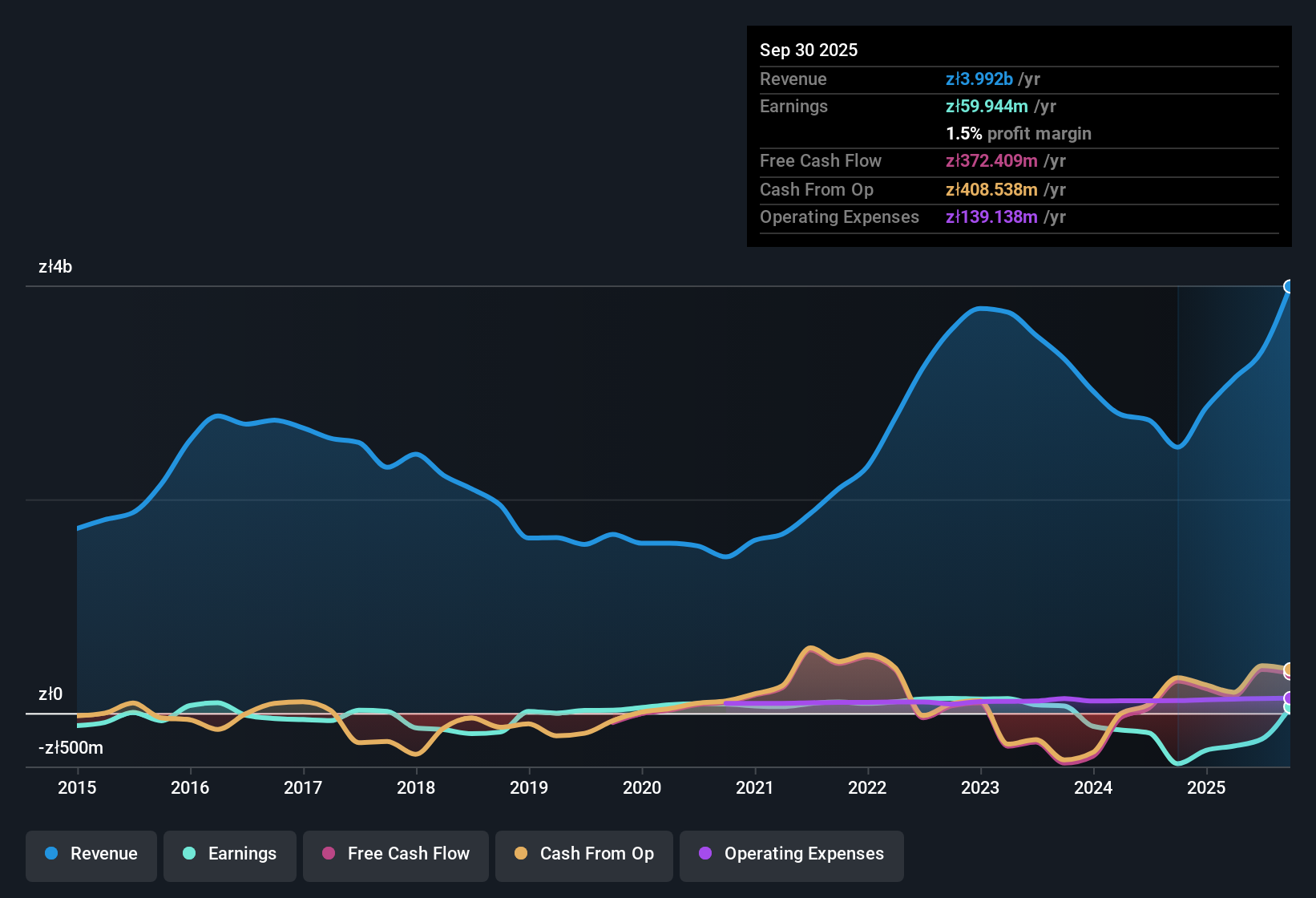The height and width of the screenshot is (898, 1316).
Task: Click the orange Cash From Op legend dot
Action: [520, 854]
